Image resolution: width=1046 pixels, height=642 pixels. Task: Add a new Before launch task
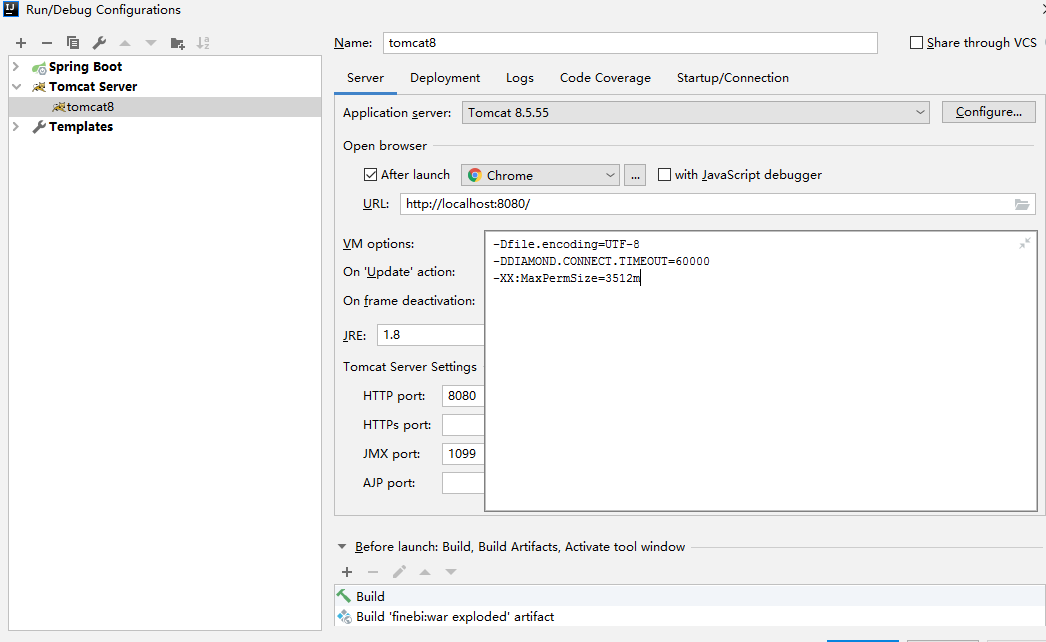[x=347, y=571]
